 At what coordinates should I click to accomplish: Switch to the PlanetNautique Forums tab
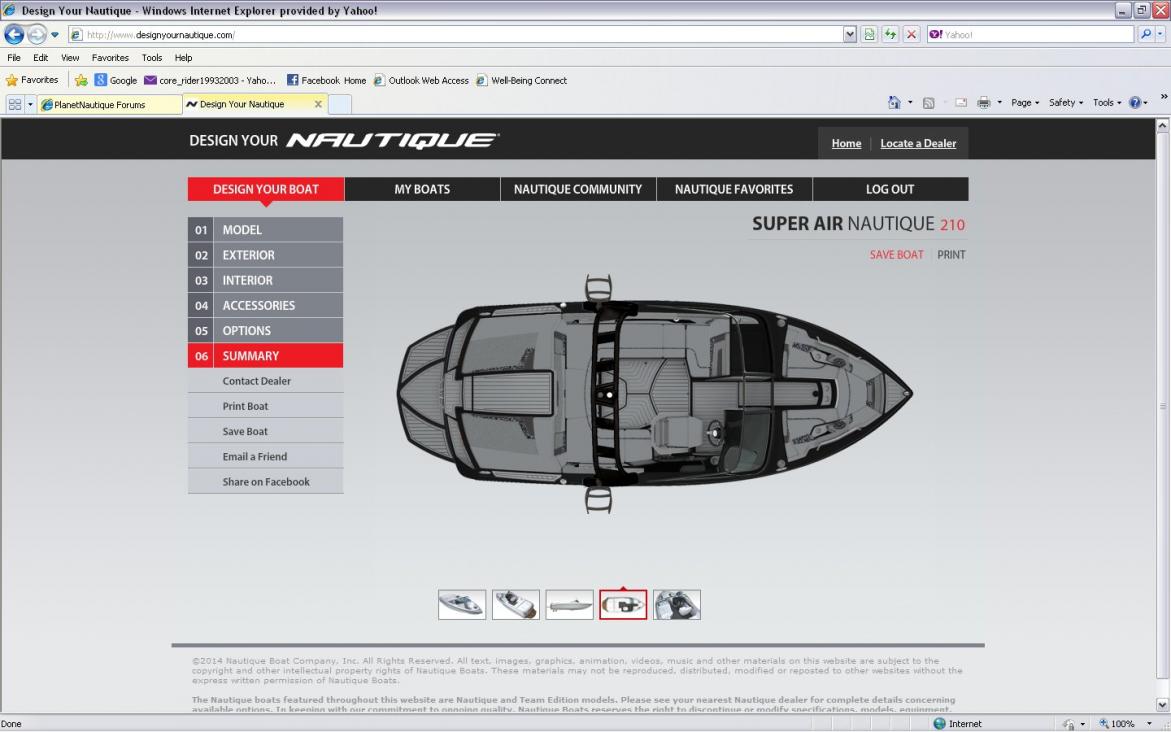tap(109, 105)
